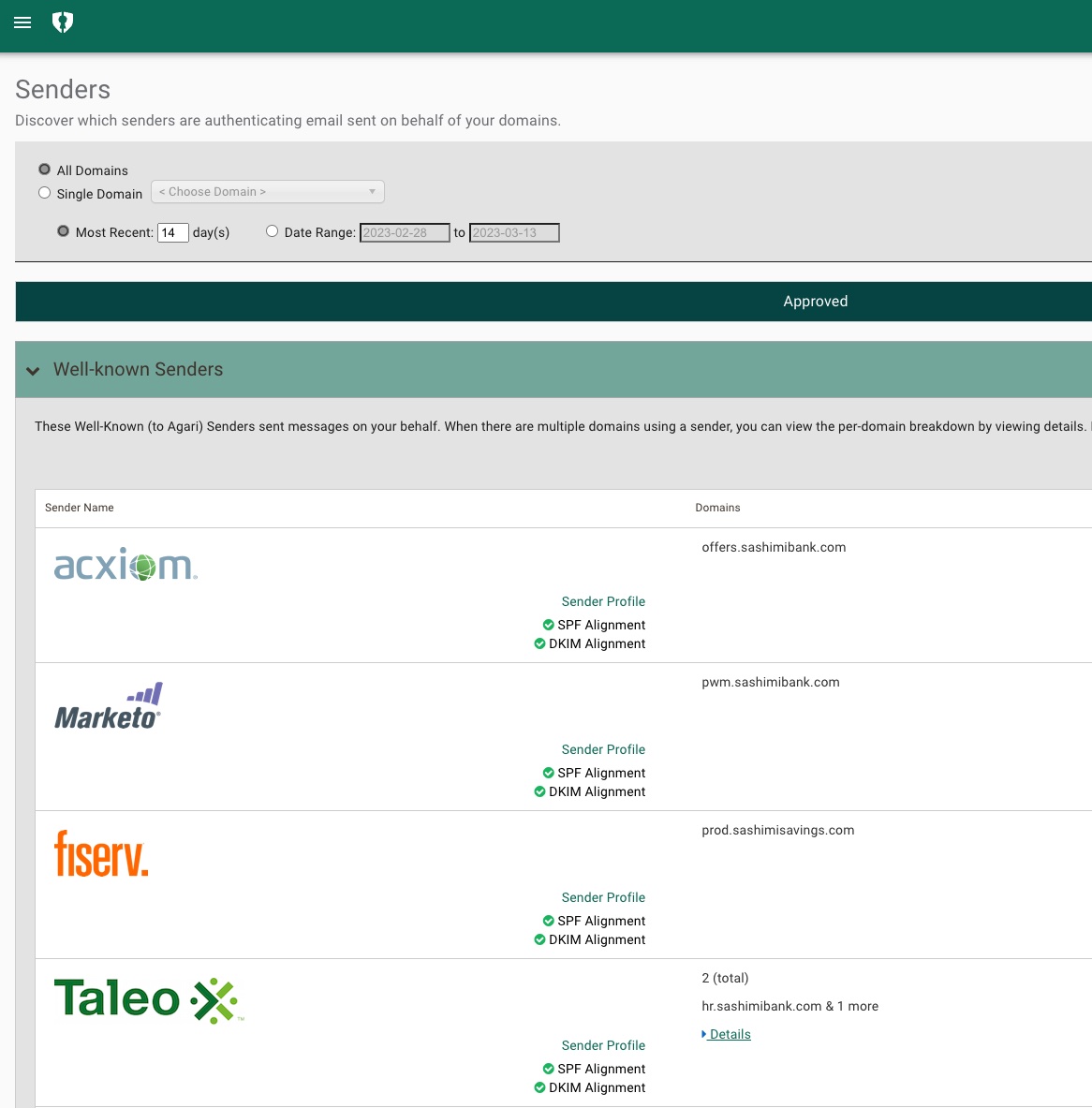Image resolution: width=1092 pixels, height=1108 pixels.
Task: Select the All Domains radio button
Action: 44,169
